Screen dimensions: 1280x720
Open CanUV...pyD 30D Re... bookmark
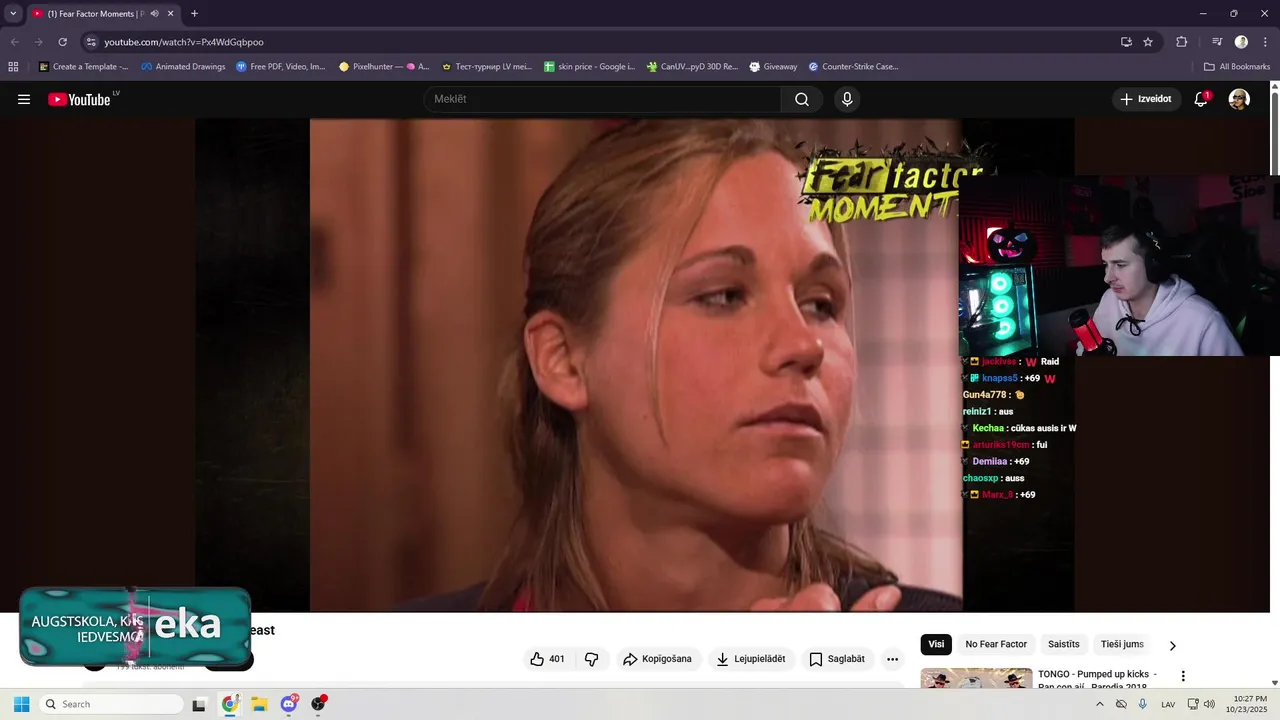pos(692,67)
